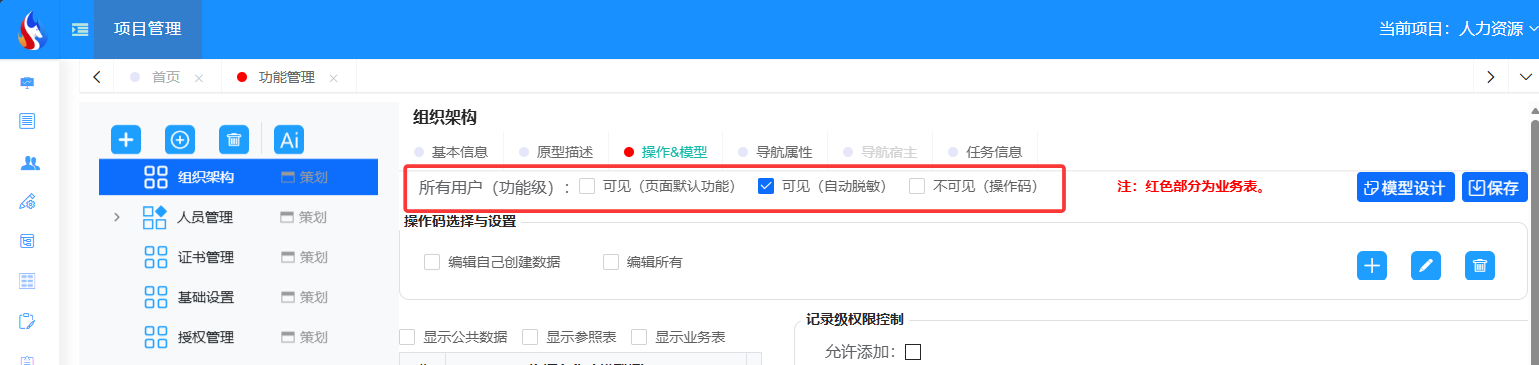Click the clipboard edit sidebar icon
The image size is (1539, 365).
click(x=28, y=321)
